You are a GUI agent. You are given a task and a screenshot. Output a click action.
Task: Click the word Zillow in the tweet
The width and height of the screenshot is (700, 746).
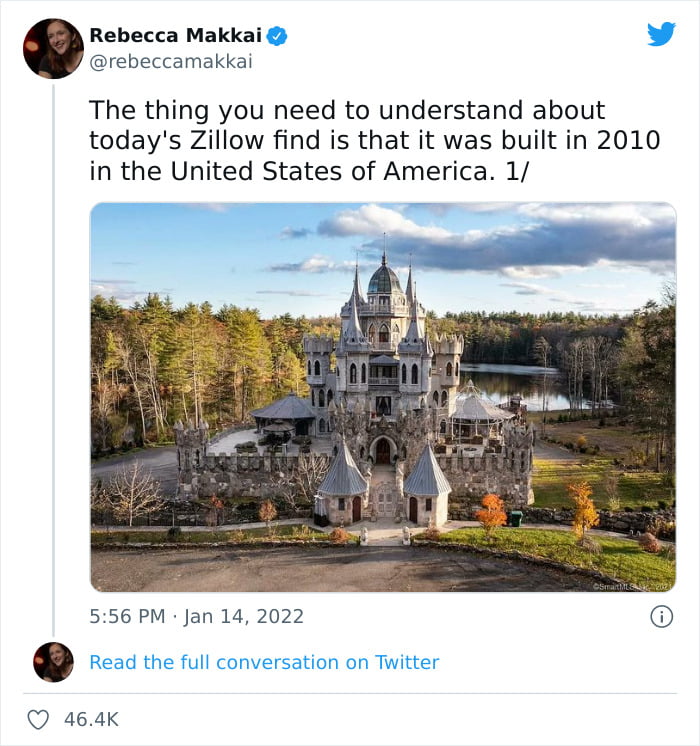tap(227, 141)
